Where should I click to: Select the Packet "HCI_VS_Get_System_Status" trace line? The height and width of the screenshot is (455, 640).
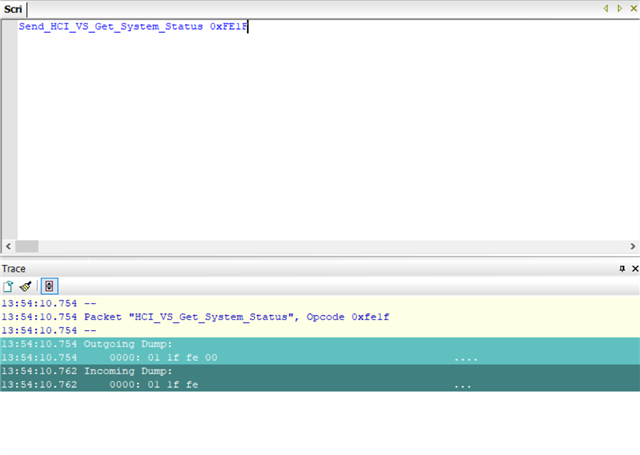320,317
